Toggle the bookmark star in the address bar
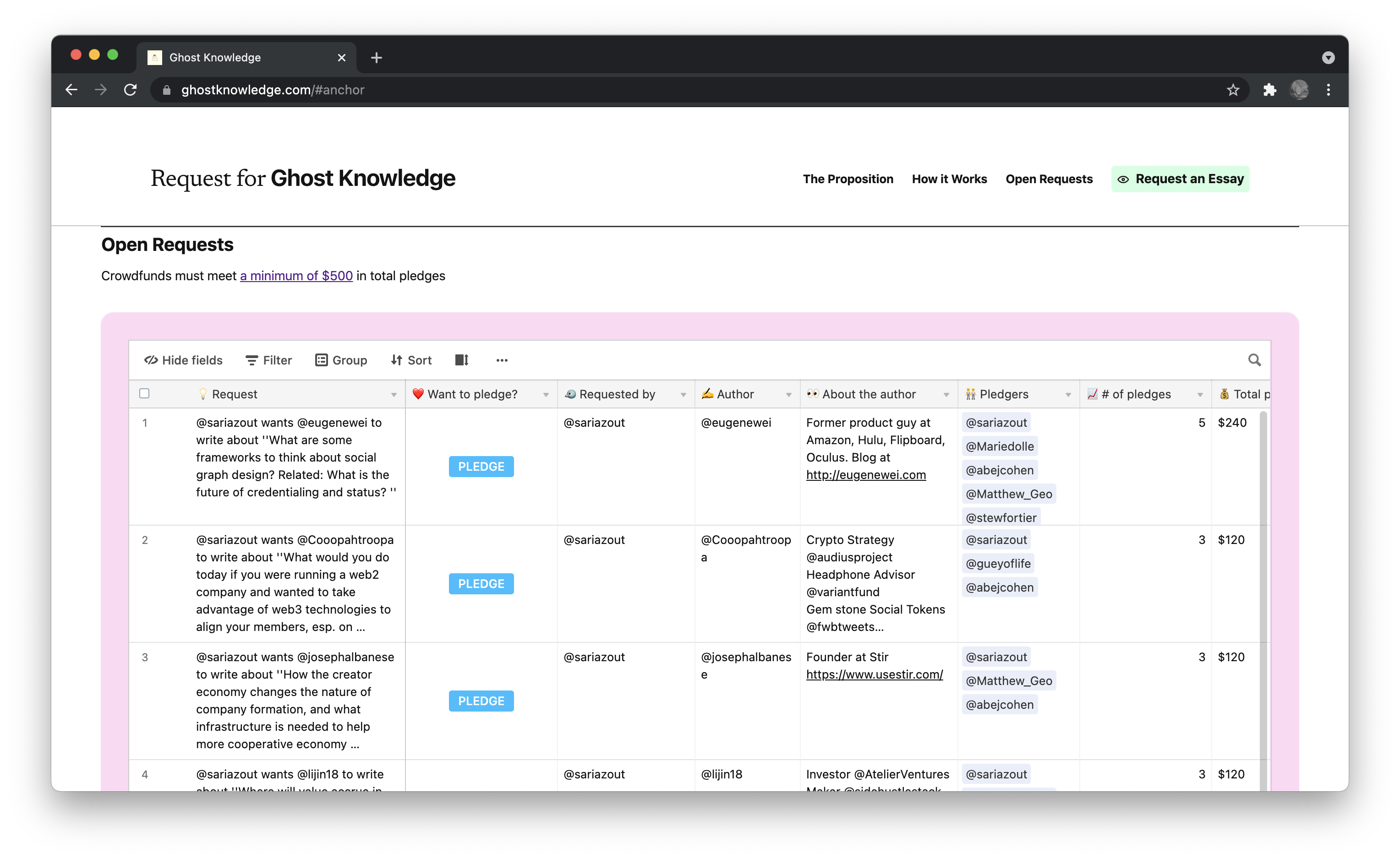Image resolution: width=1400 pixels, height=859 pixels. pyautogui.click(x=1233, y=90)
